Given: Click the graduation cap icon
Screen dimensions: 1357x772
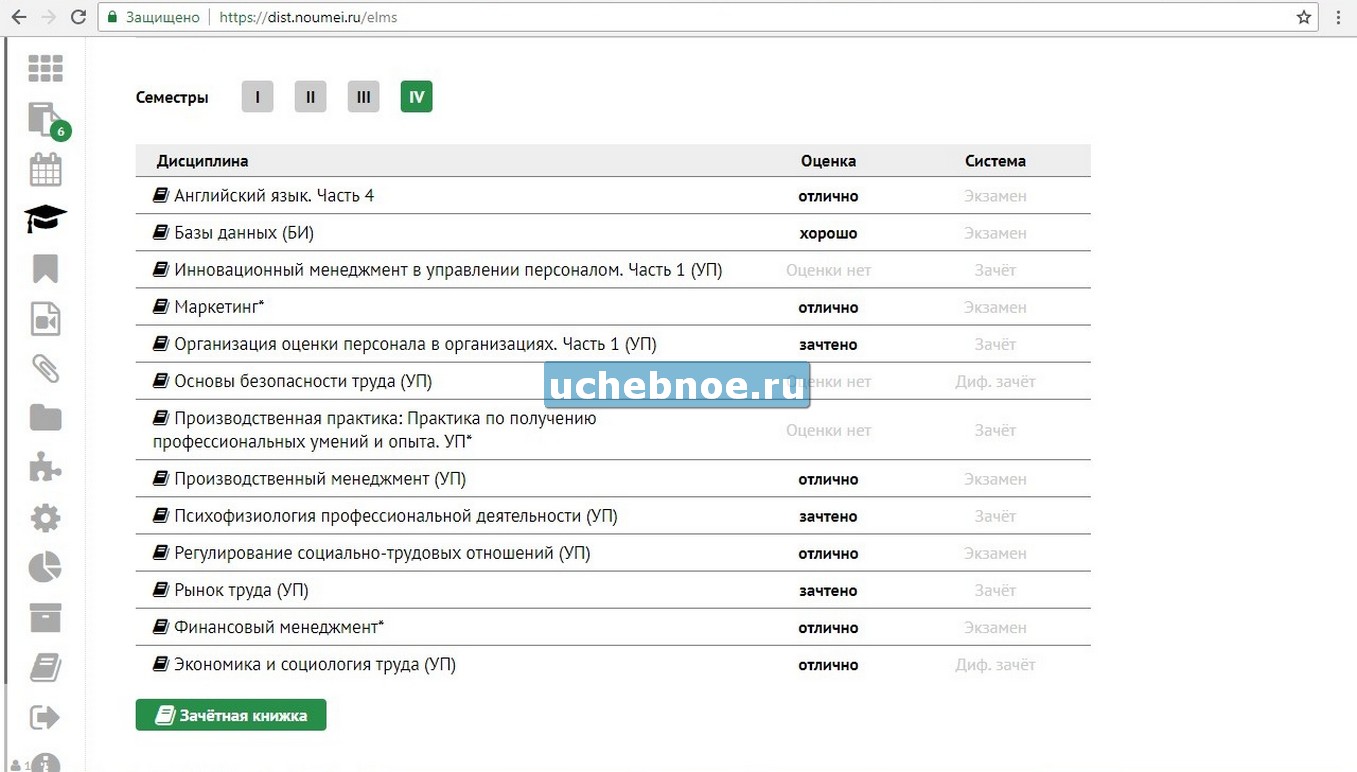Looking at the screenshot, I should point(45,218).
